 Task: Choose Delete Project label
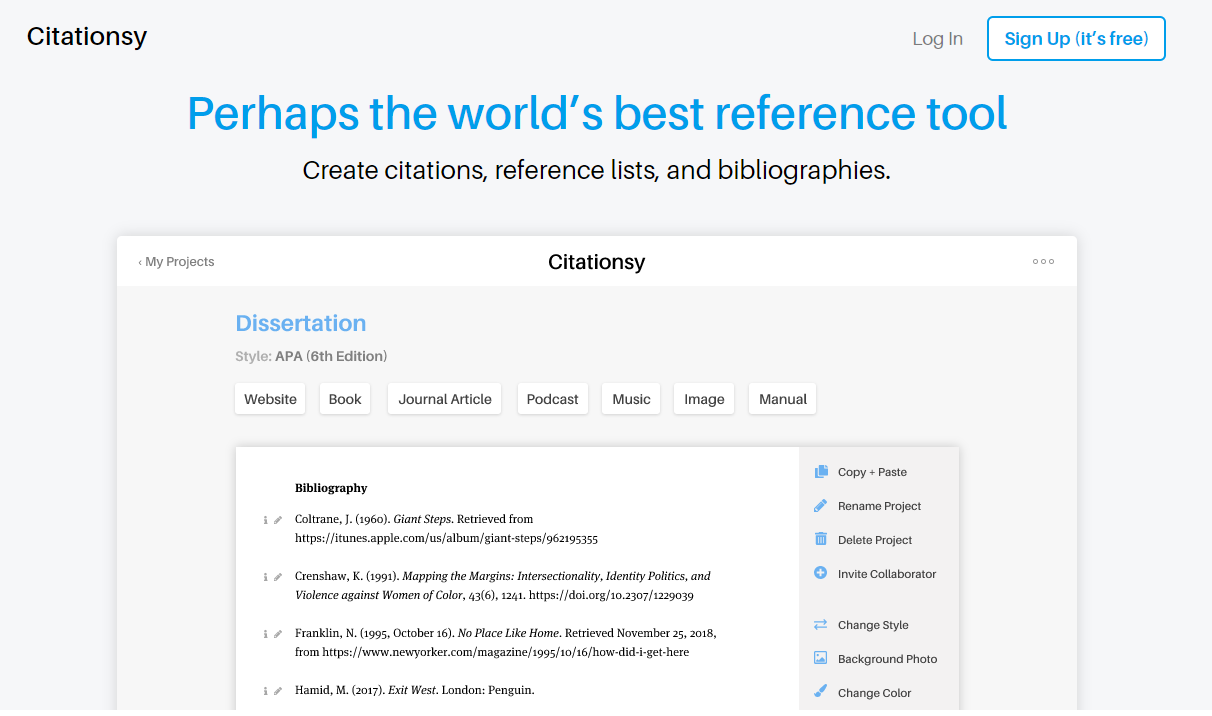point(875,540)
